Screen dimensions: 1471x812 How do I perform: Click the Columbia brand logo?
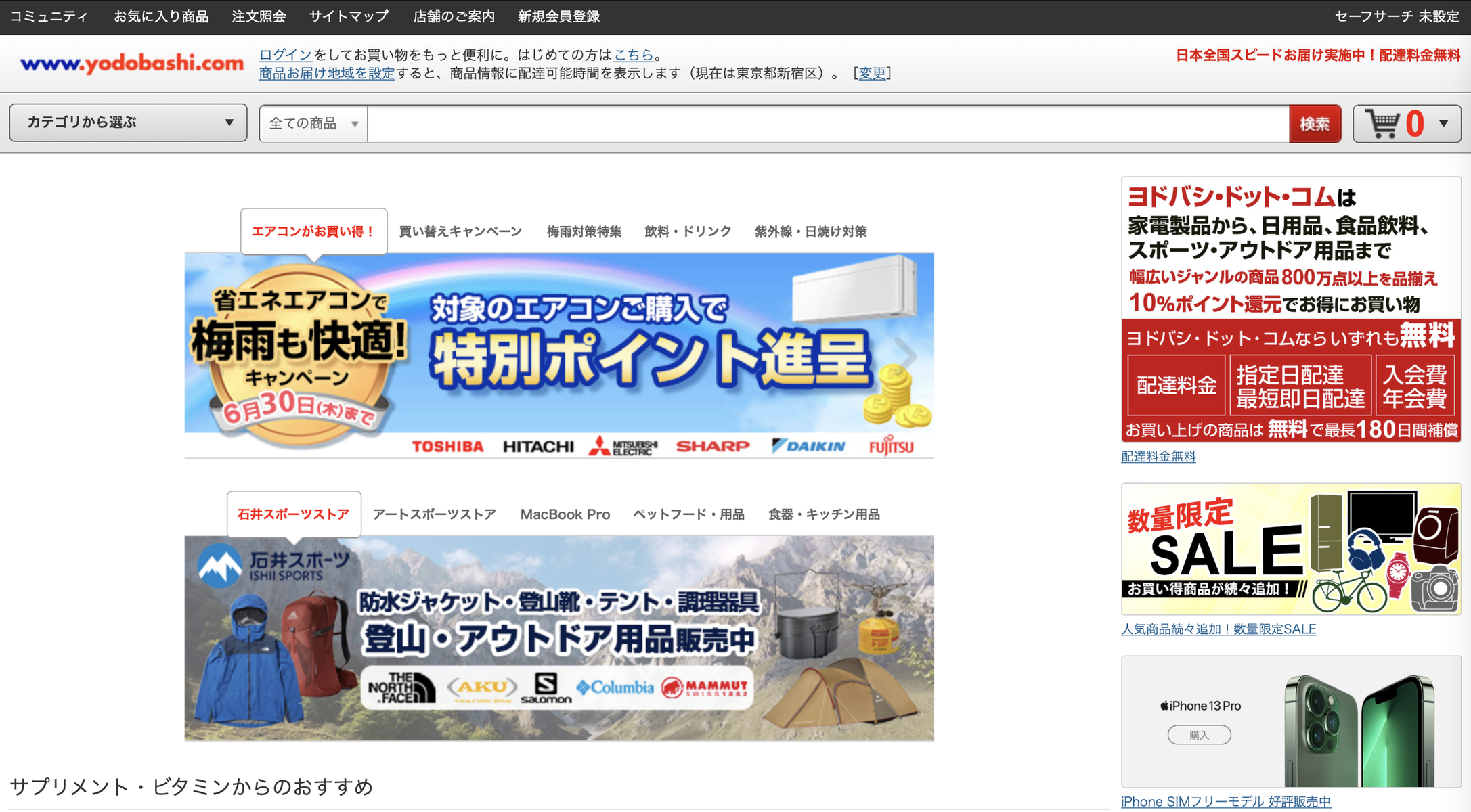pos(615,687)
